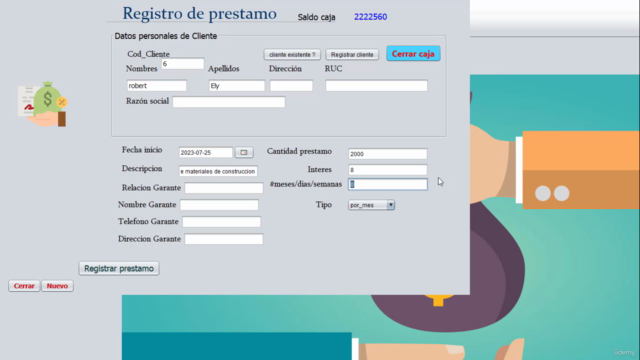Click the Direccion Garante input field
The width and height of the screenshot is (640, 360).
(x=224, y=239)
